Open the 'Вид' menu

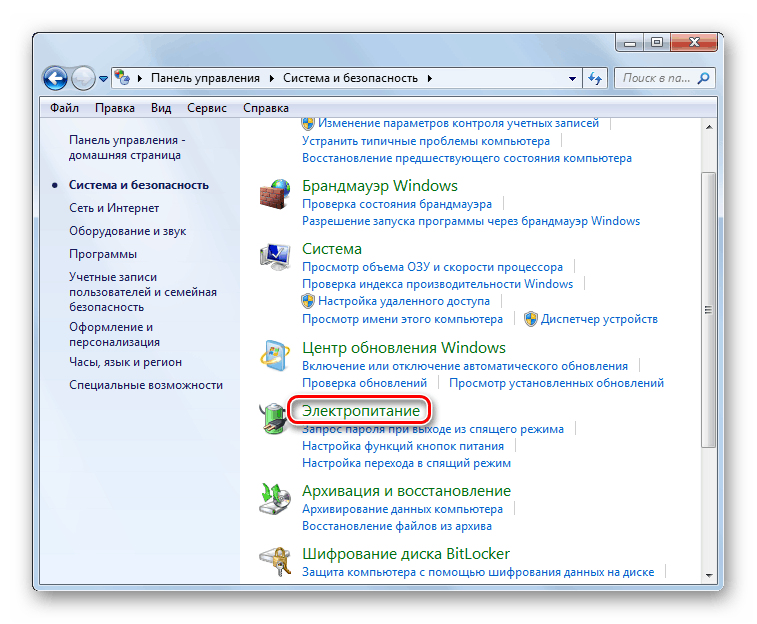coord(161,108)
